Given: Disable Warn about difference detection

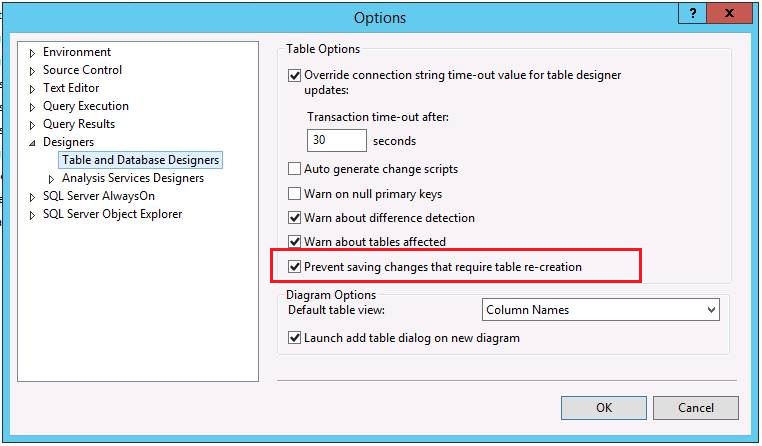Looking at the screenshot, I should pos(294,217).
